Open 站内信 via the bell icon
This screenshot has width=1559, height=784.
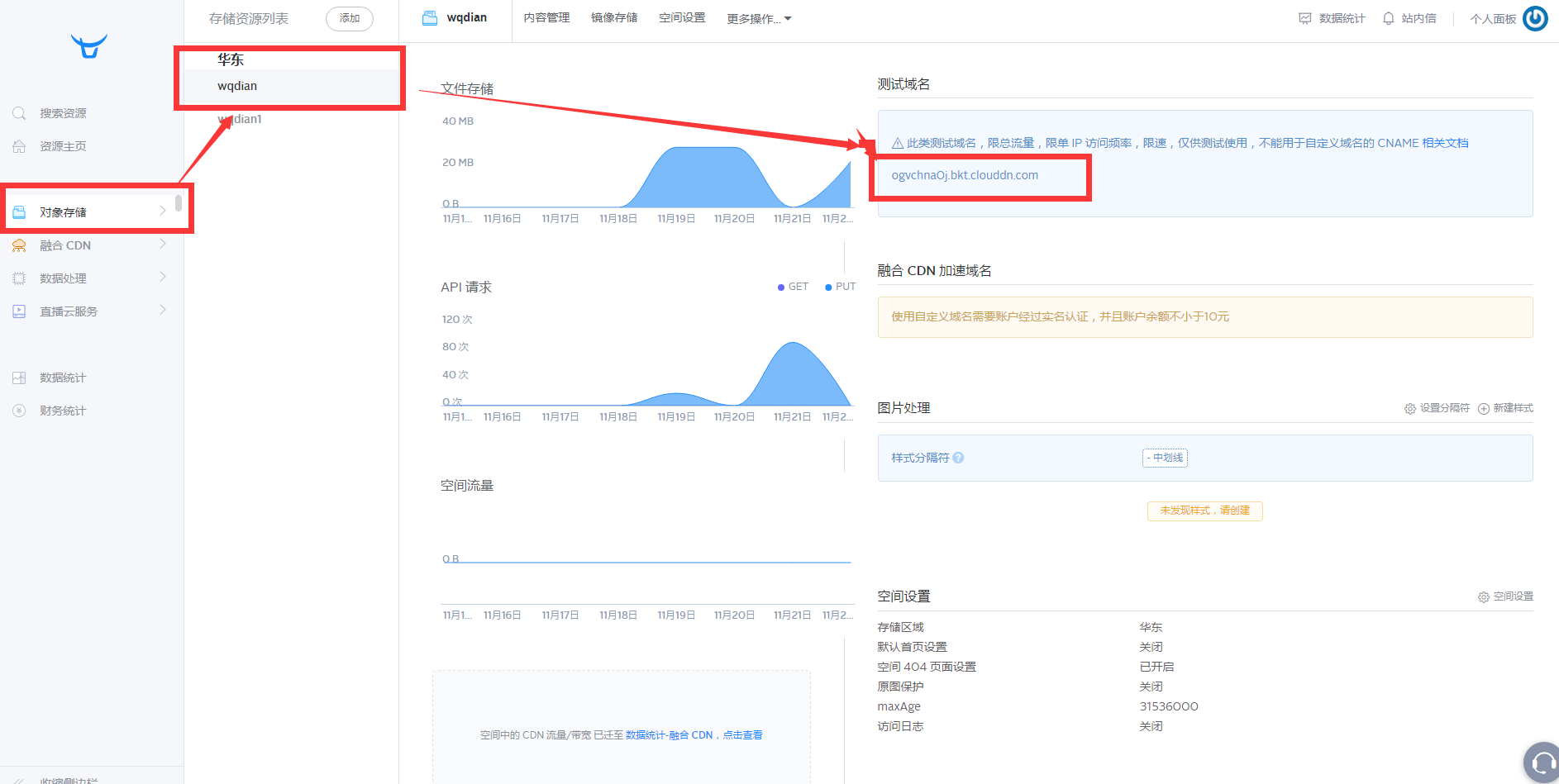[1388, 17]
